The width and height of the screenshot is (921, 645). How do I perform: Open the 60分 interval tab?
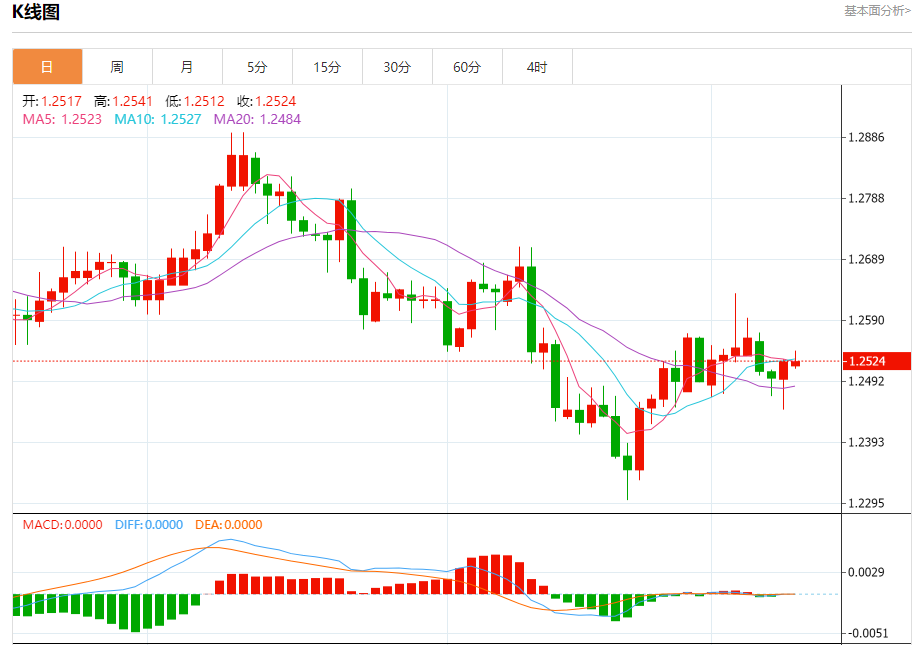coord(467,67)
